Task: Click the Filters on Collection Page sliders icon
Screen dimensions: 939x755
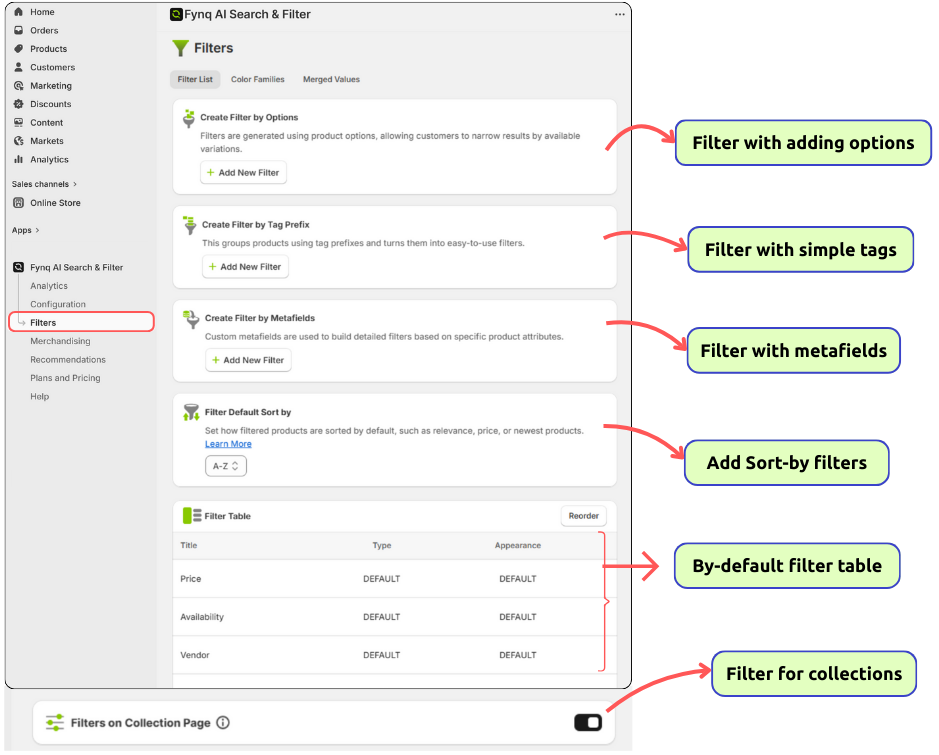Action: (55, 723)
